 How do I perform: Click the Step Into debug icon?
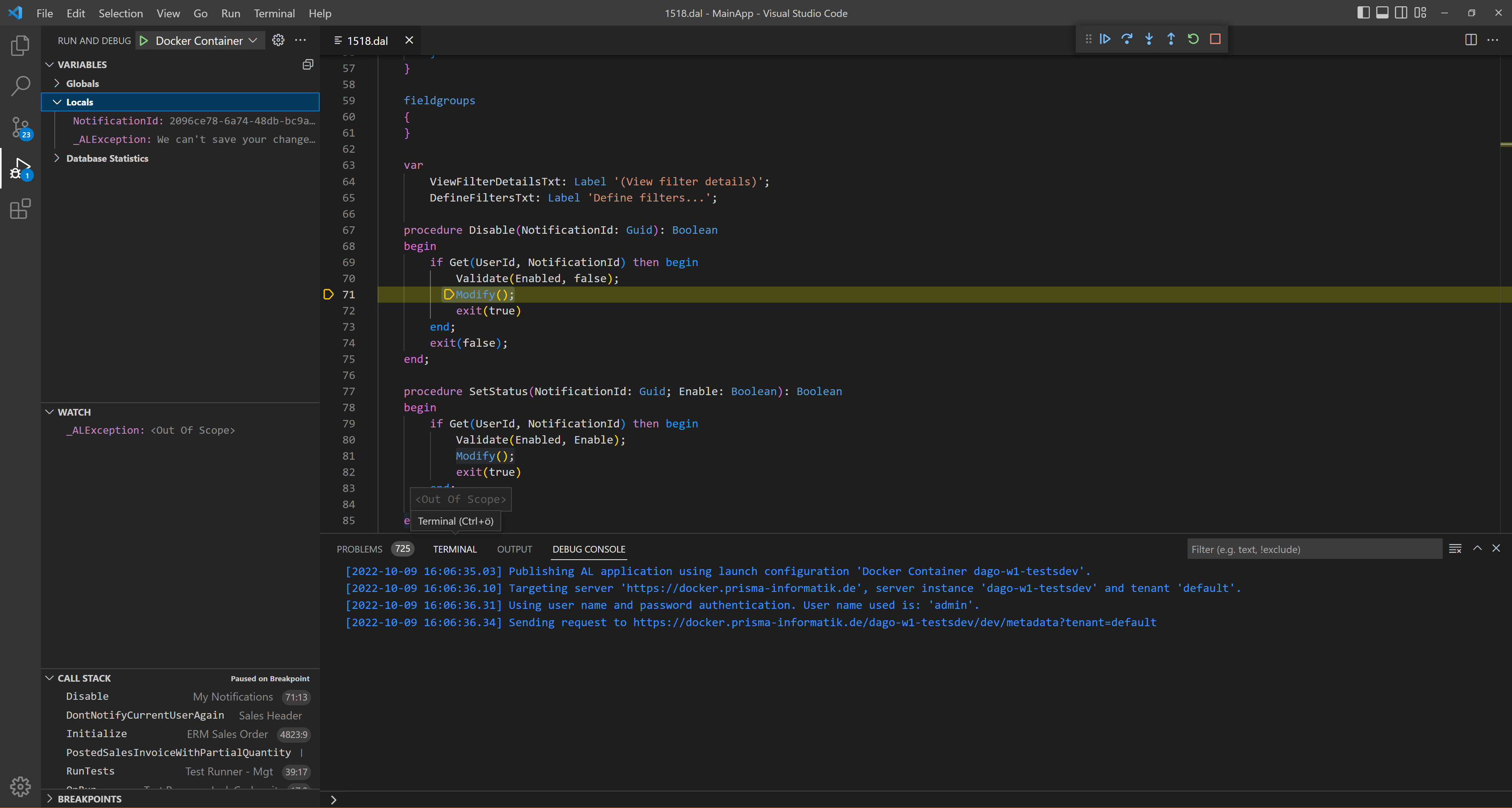click(1149, 39)
